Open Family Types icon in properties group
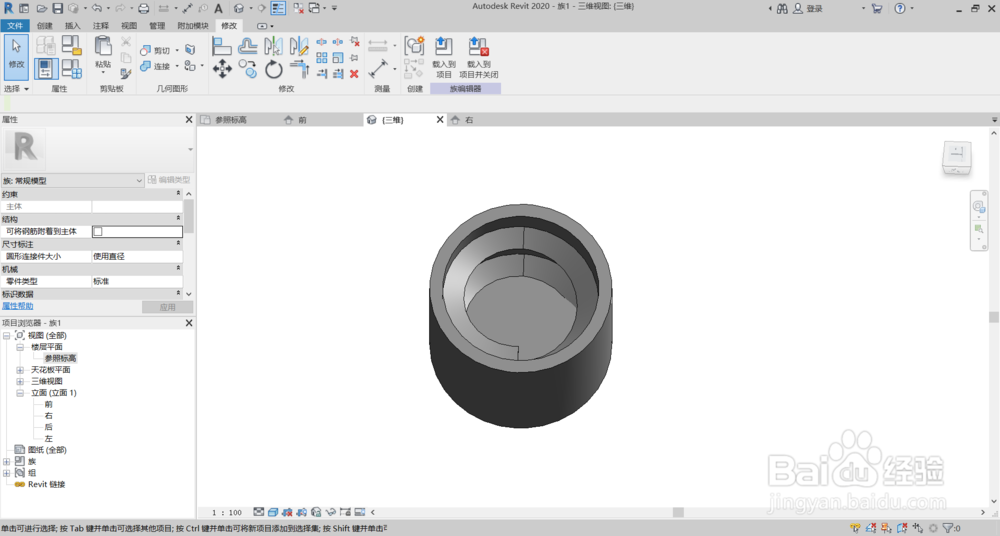 tap(71, 68)
